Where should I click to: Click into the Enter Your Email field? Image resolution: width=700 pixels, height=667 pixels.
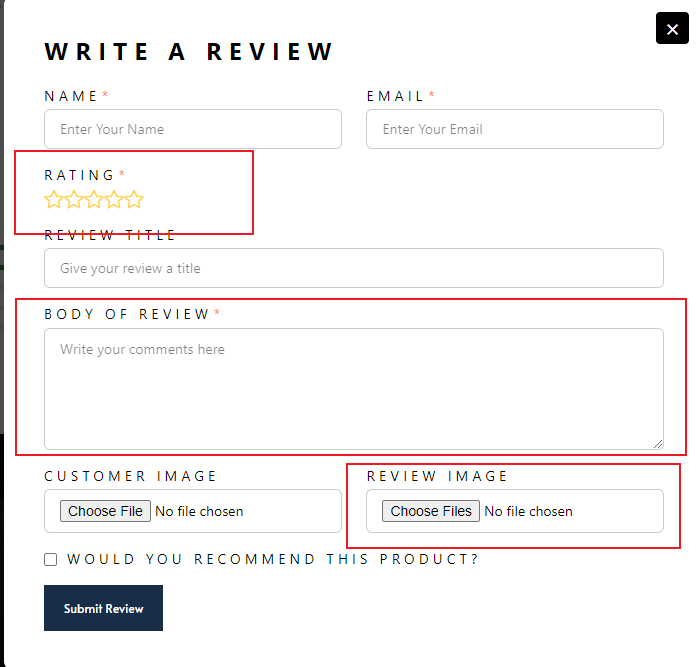point(515,129)
